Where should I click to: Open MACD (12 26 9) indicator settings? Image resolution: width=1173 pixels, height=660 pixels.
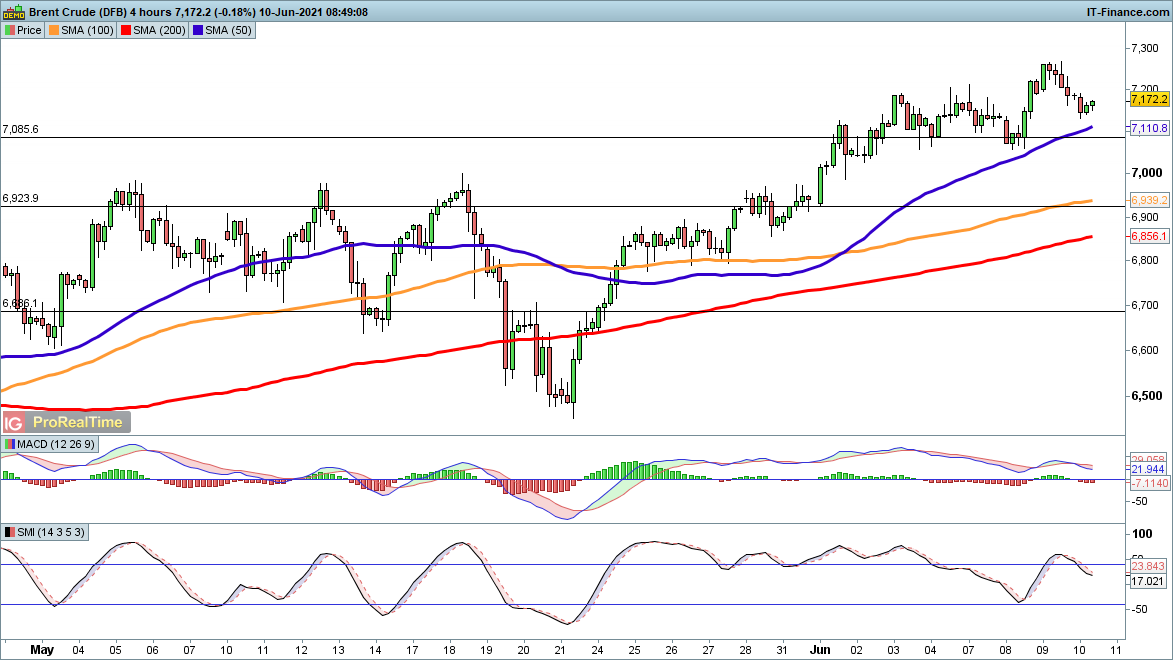55,444
